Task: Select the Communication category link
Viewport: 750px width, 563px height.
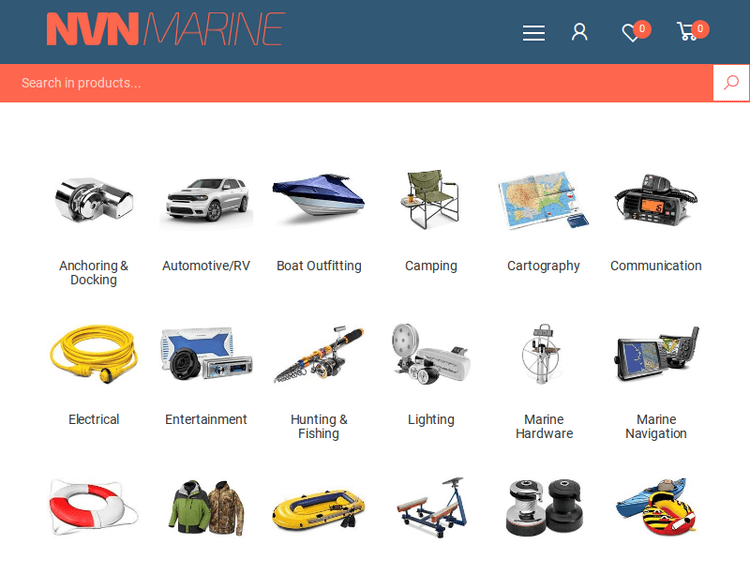Action: [x=656, y=265]
